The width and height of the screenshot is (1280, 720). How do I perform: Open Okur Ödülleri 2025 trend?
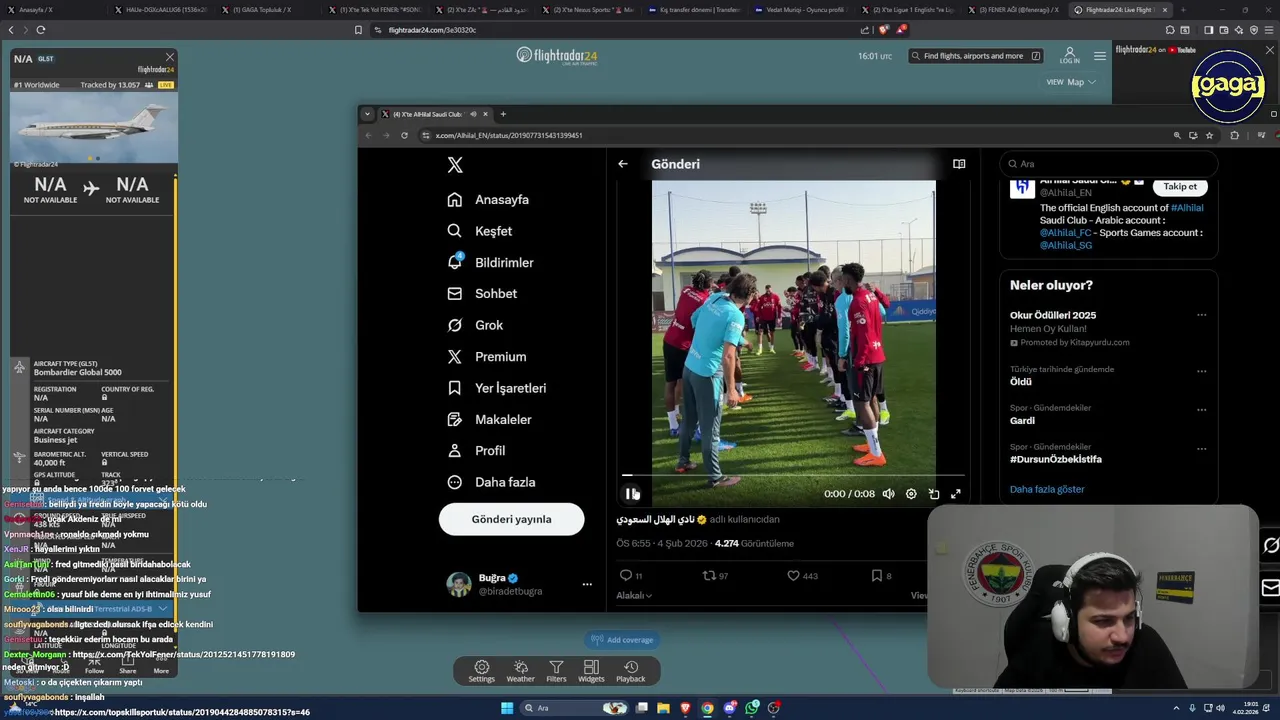tap(1053, 315)
